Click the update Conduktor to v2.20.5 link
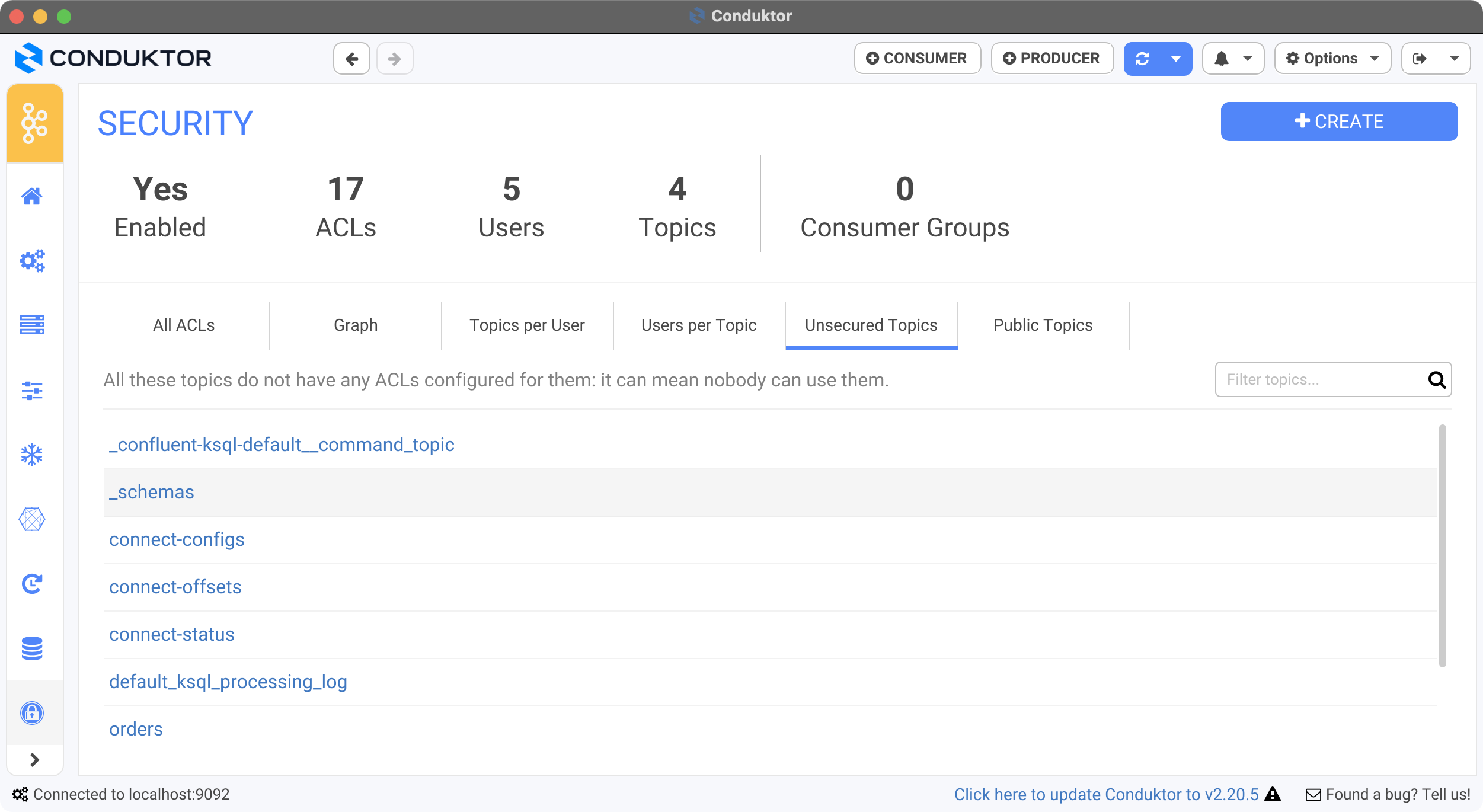The width and height of the screenshot is (1483, 812). [x=1106, y=794]
